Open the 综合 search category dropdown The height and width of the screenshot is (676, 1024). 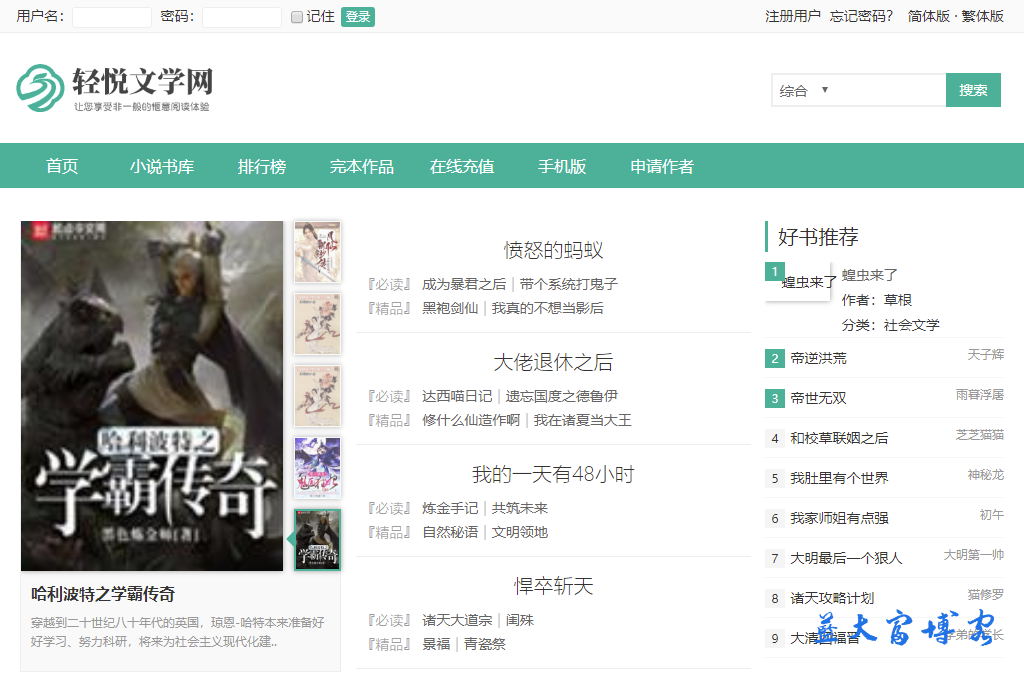tap(804, 90)
